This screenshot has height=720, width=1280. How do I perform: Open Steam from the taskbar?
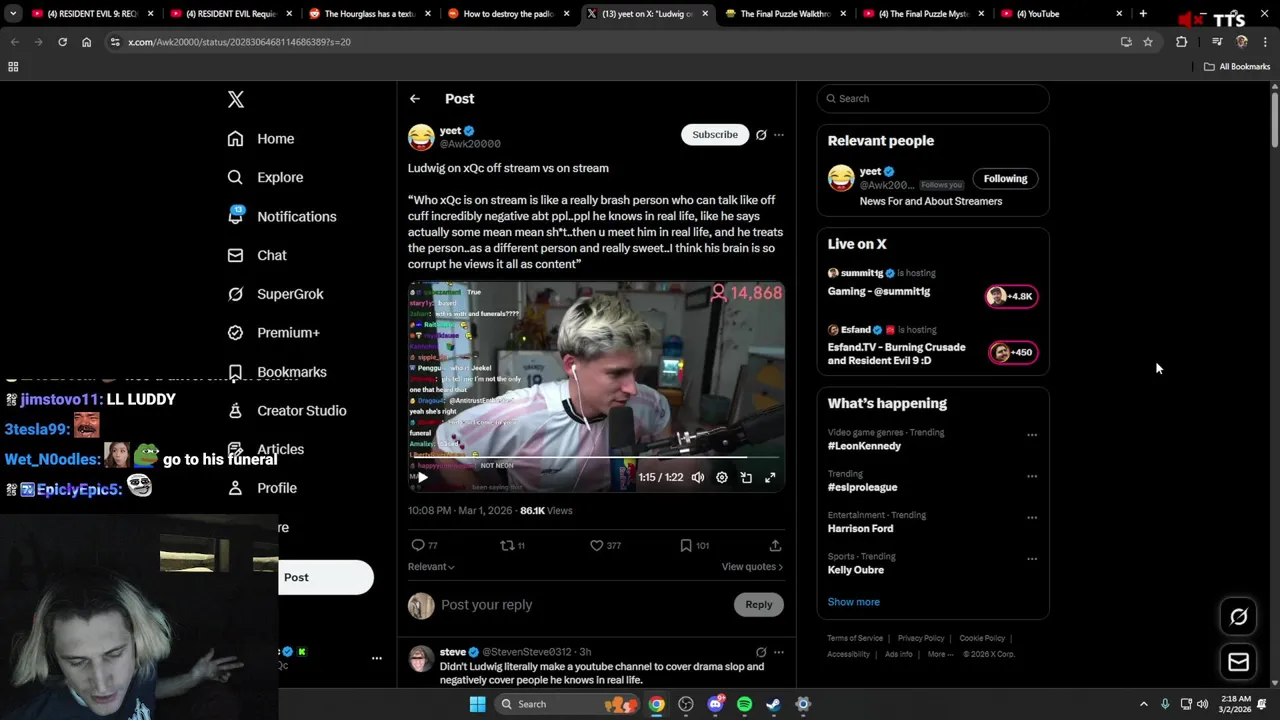pyautogui.click(x=773, y=704)
